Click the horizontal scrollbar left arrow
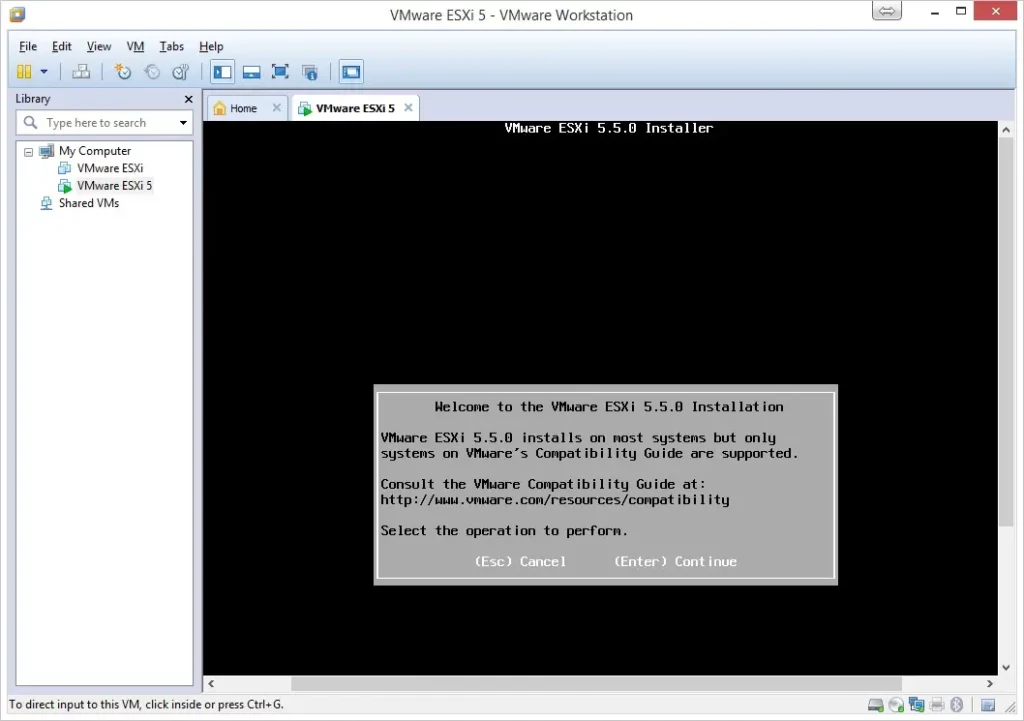The height and width of the screenshot is (721, 1024). coord(211,684)
